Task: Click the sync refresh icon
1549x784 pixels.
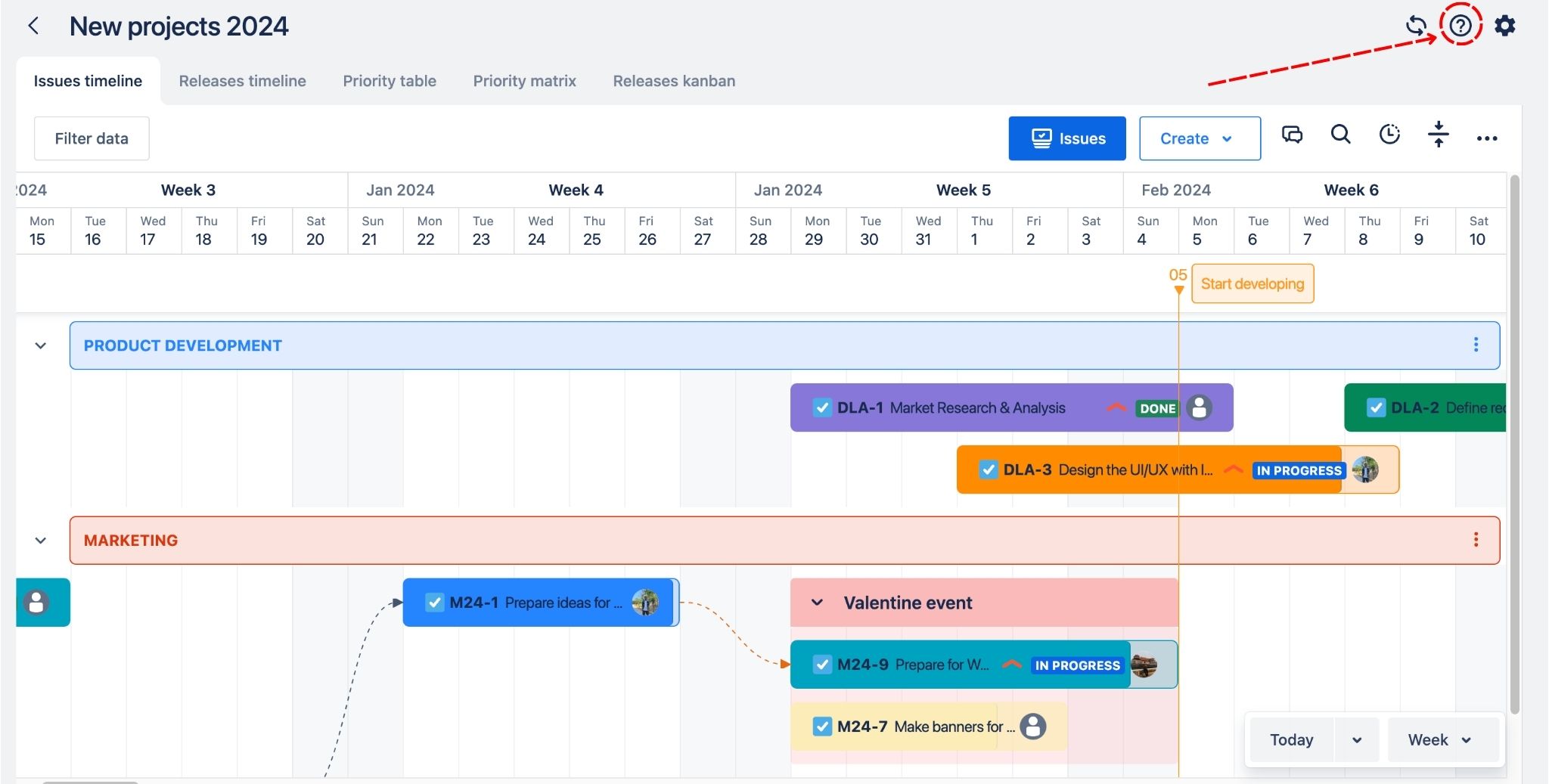Action: [1416, 26]
